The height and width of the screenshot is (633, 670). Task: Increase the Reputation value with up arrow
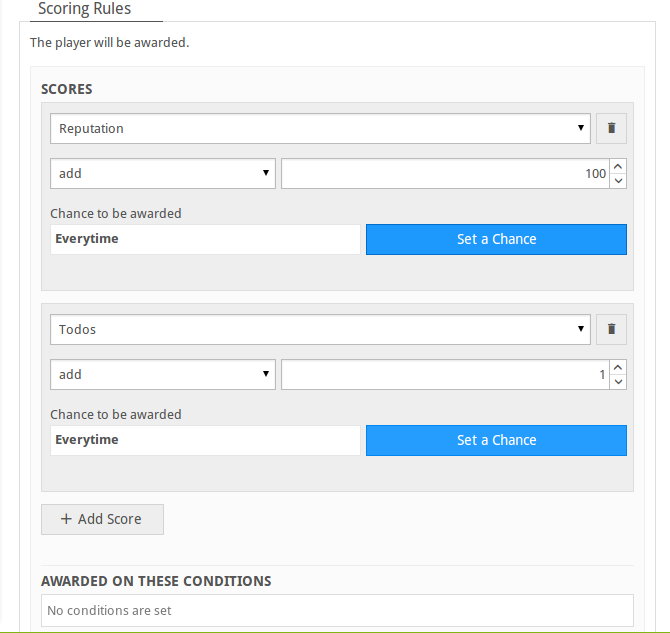click(x=618, y=166)
